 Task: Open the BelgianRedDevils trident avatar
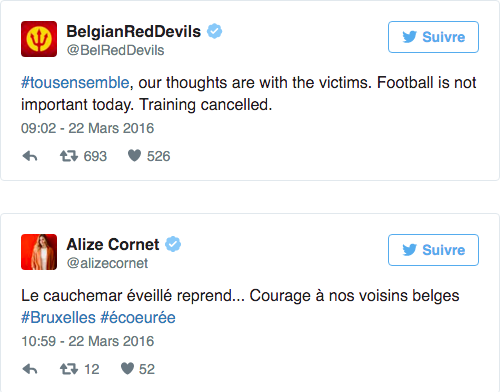click(x=39, y=39)
